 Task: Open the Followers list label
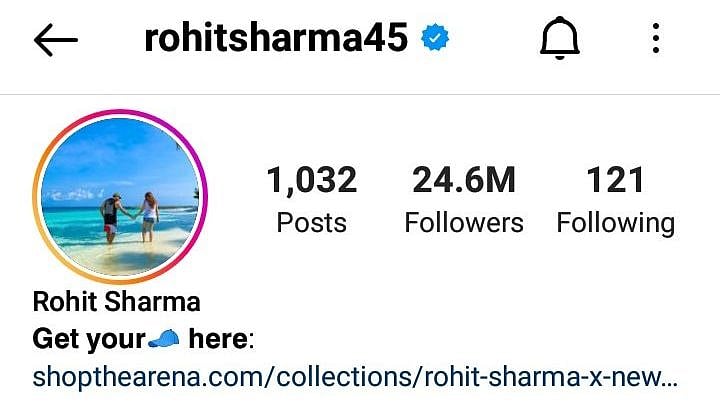point(464,223)
